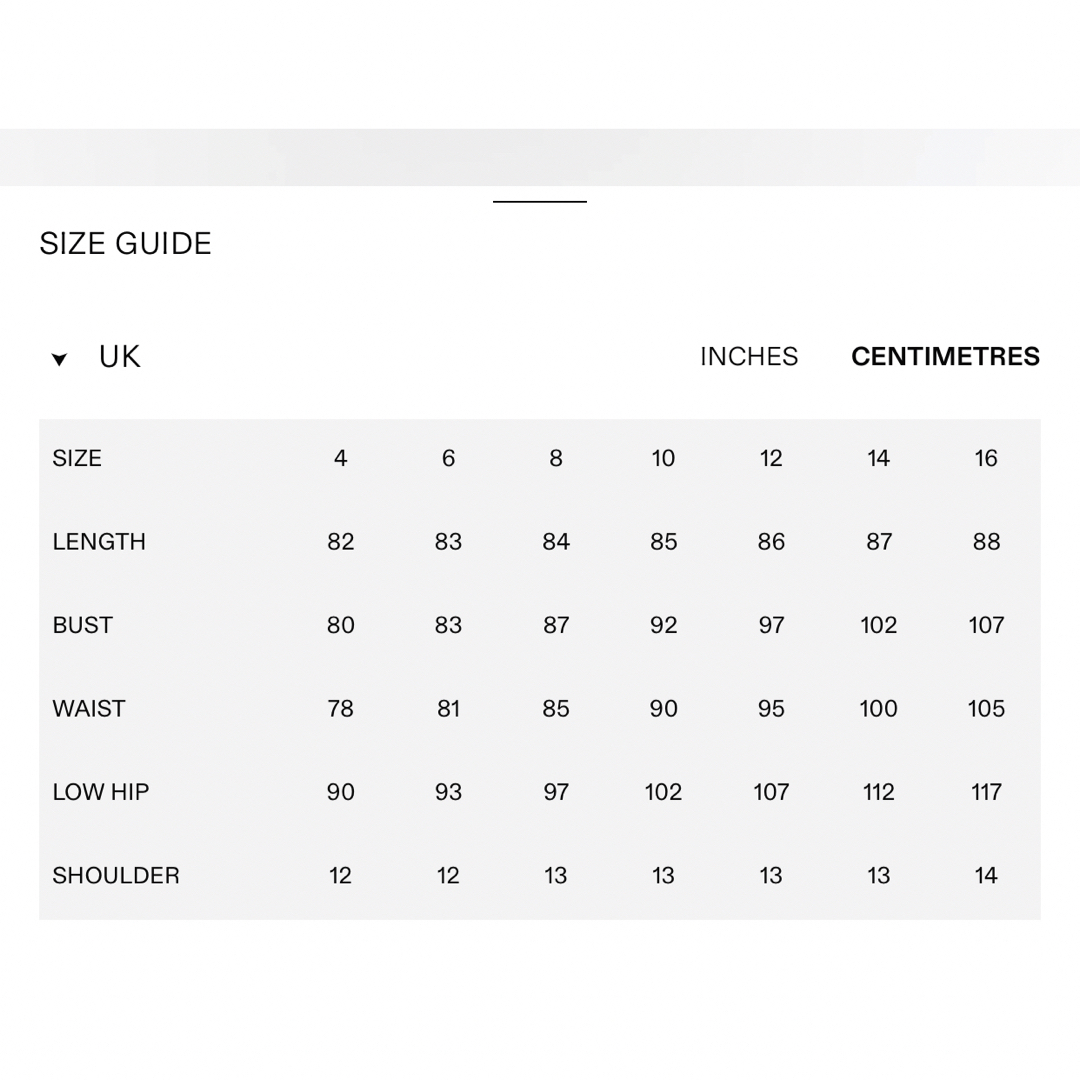1080x1080 pixels.
Task: Click the LENGTH row label
Action: coord(99,541)
